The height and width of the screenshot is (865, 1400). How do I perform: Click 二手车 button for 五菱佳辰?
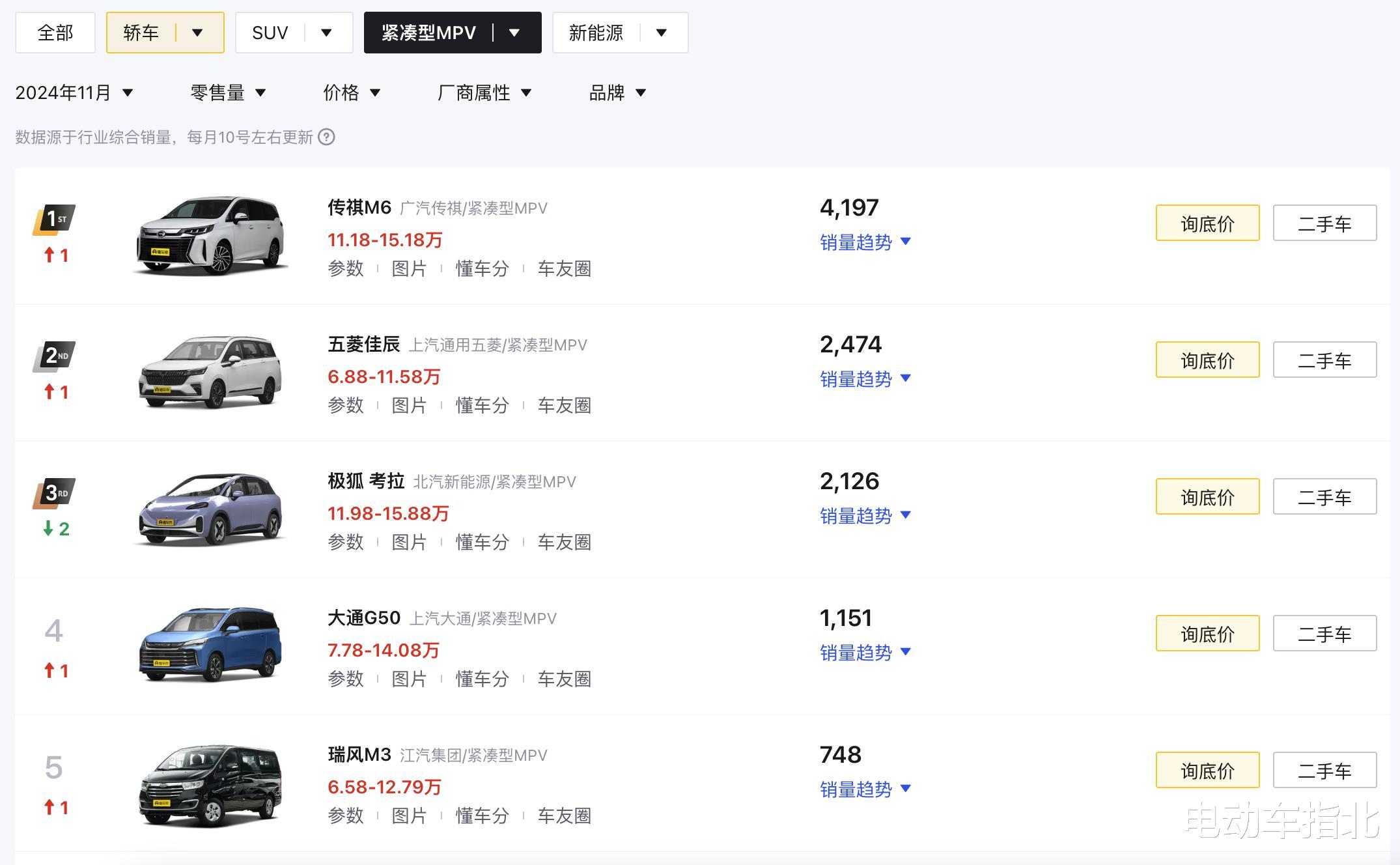coord(1324,360)
